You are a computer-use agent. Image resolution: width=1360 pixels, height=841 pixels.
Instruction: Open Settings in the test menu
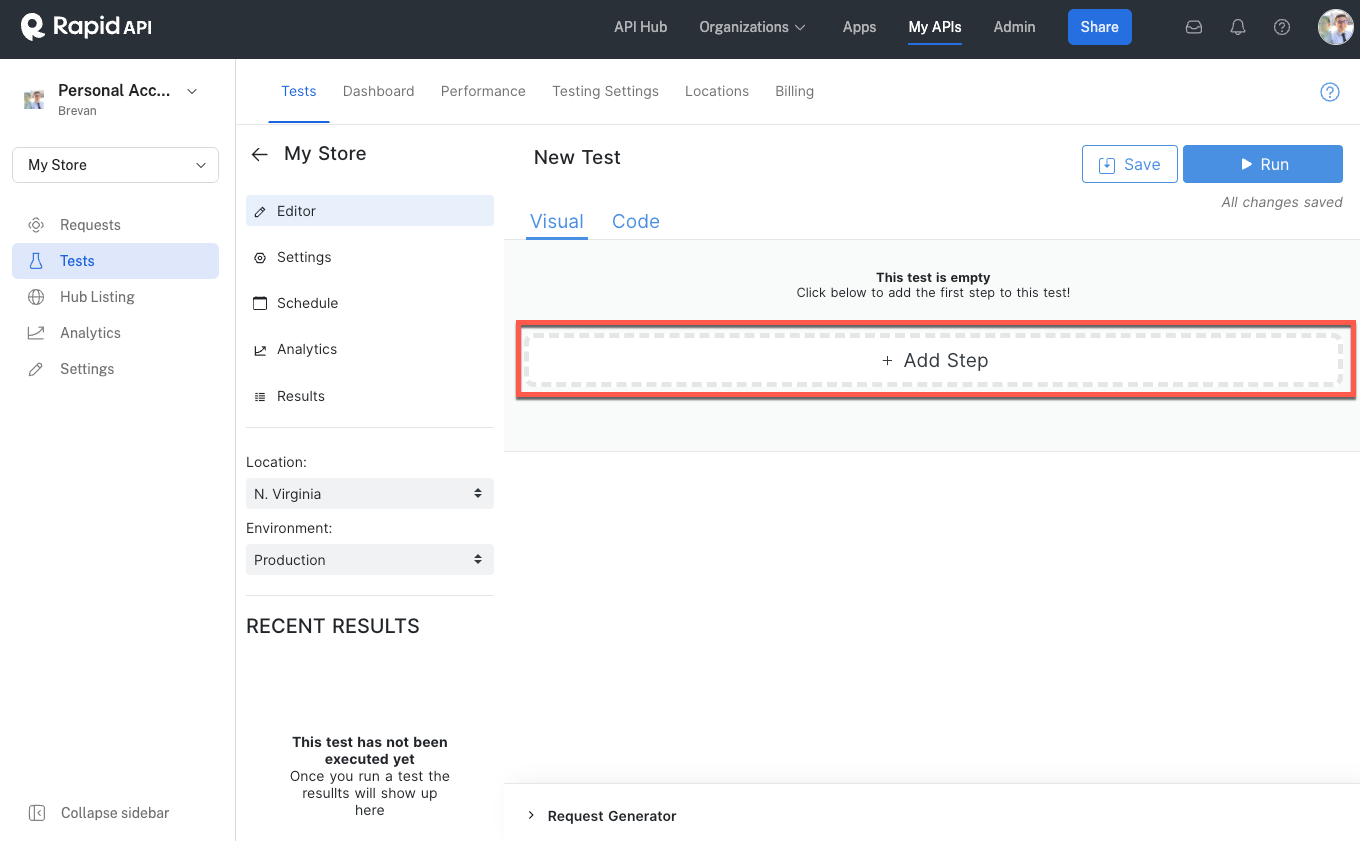[370, 257]
